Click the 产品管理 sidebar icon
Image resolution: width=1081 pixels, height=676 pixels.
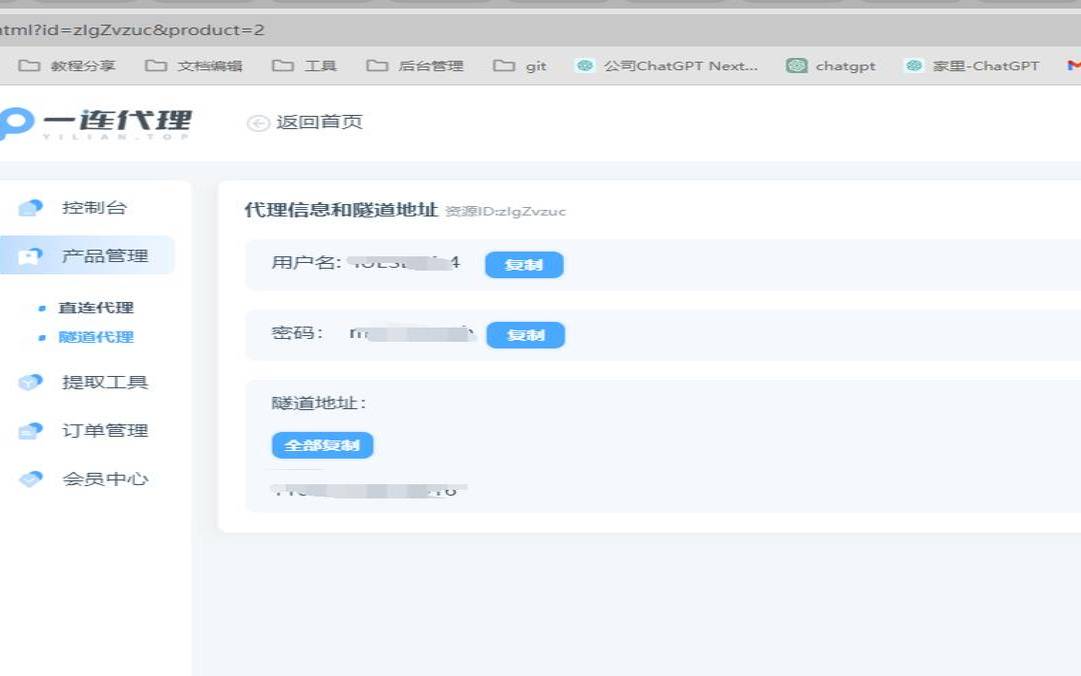[x=30, y=256]
